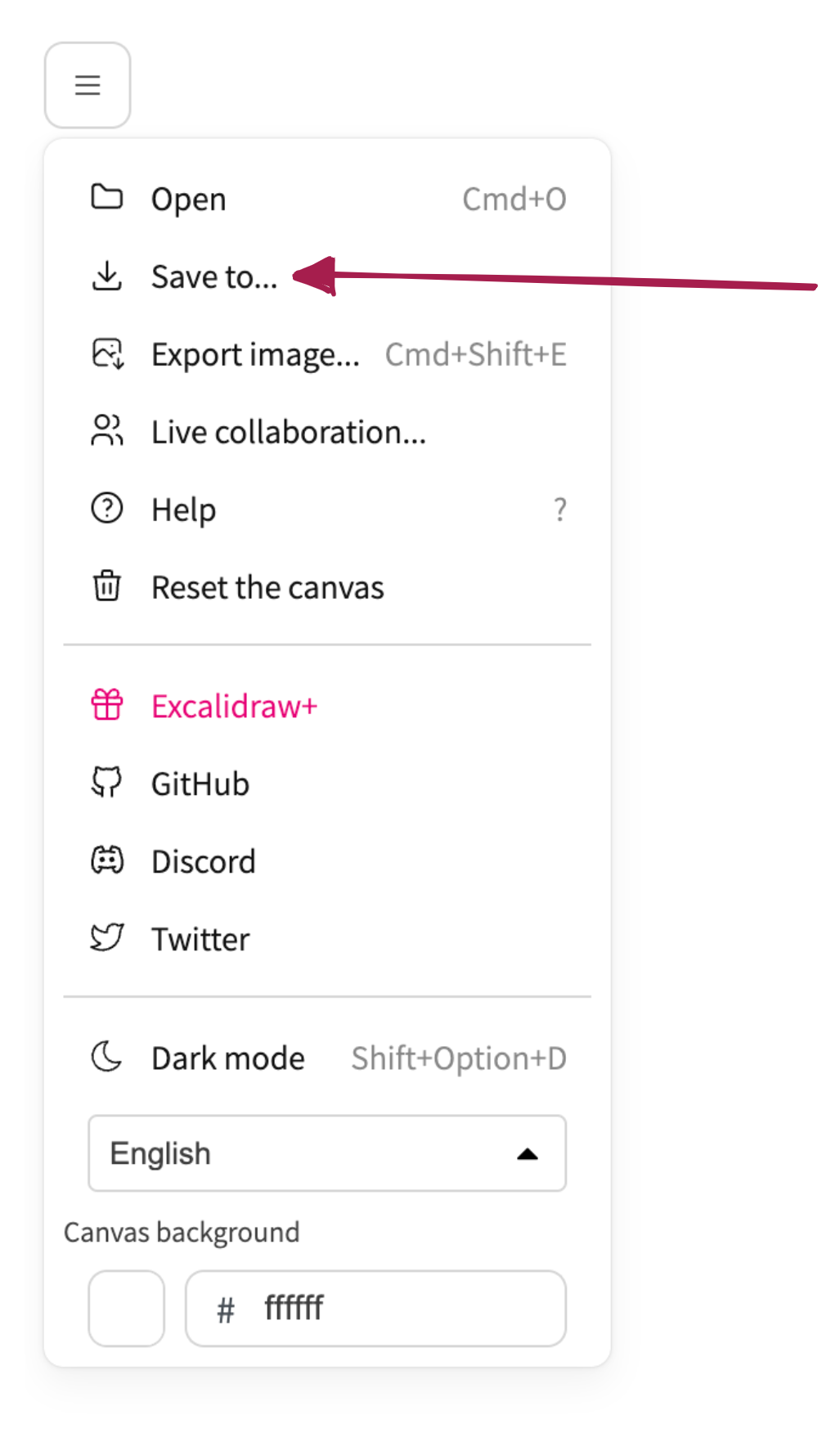Click the download icon beside Save to
This screenshot has width=840, height=1442.
click(x=107, y=276)
